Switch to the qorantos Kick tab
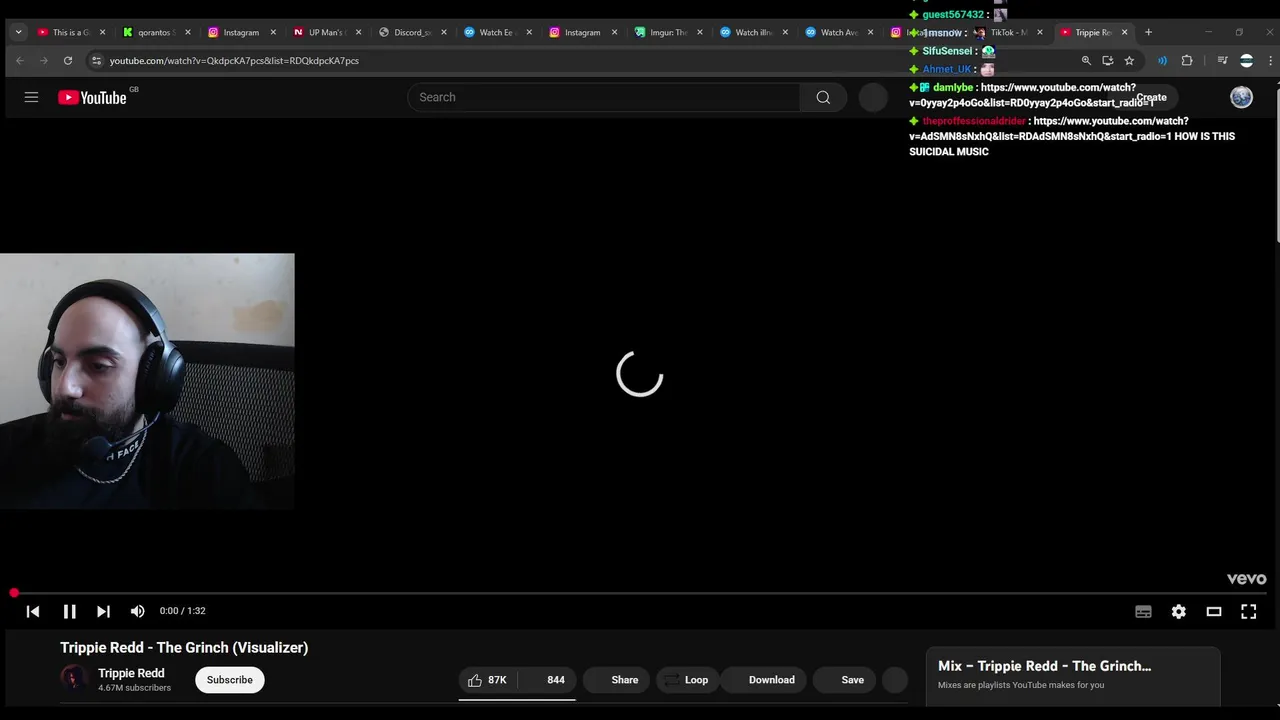 154,32
